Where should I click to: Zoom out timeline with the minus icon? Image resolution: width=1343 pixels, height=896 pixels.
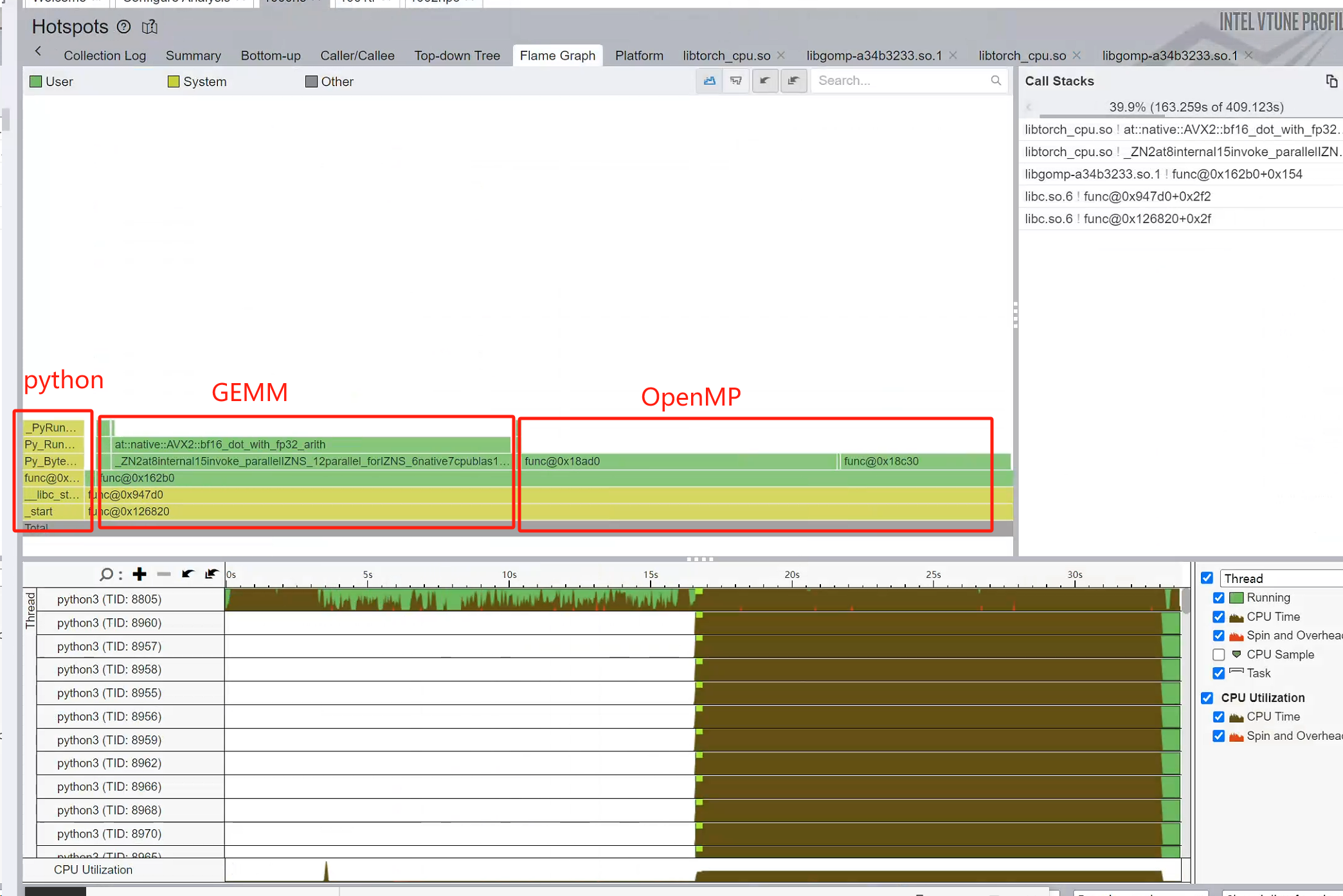(x=164, y=574)
